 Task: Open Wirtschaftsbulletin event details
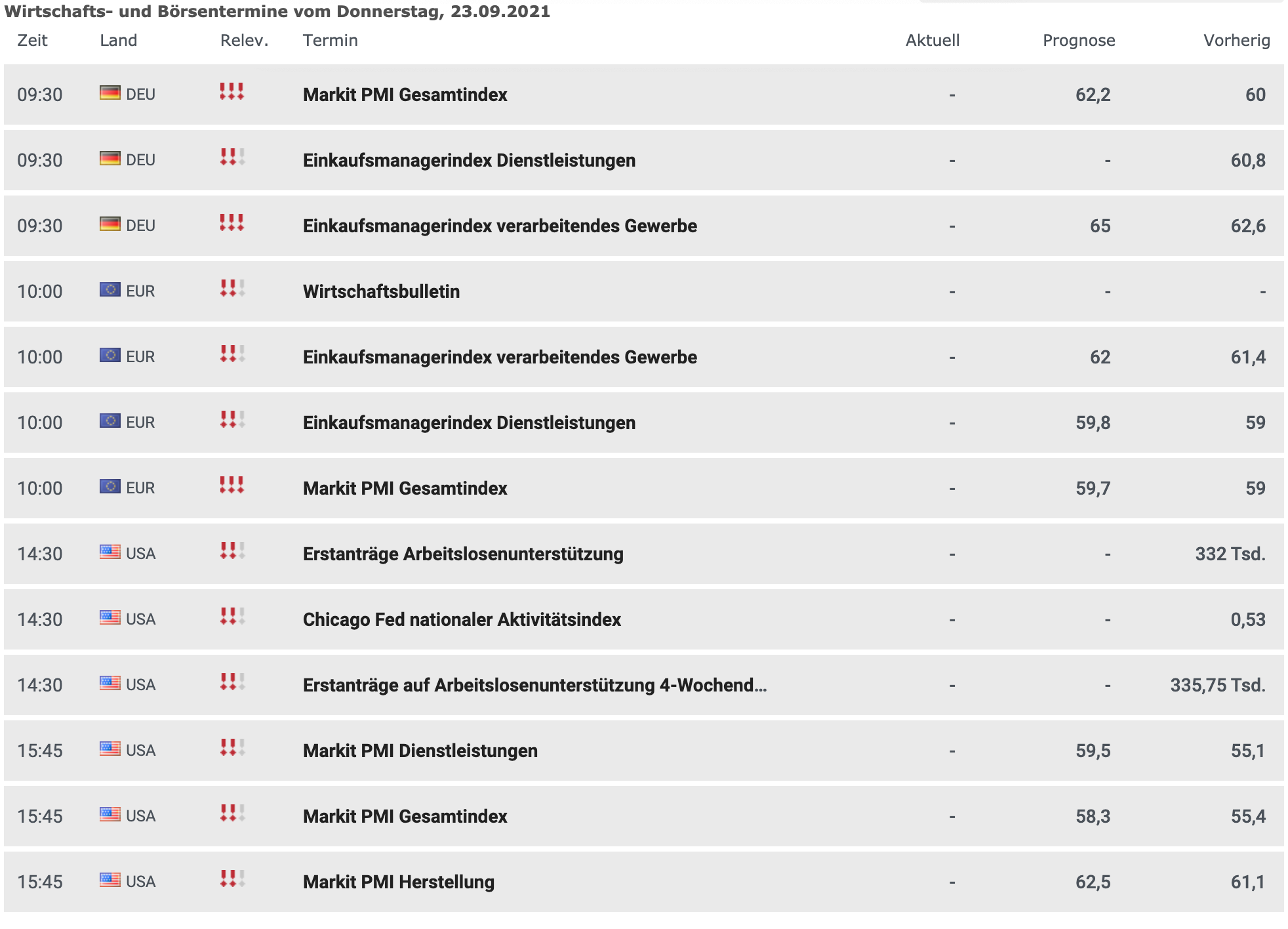click(381, 291)
